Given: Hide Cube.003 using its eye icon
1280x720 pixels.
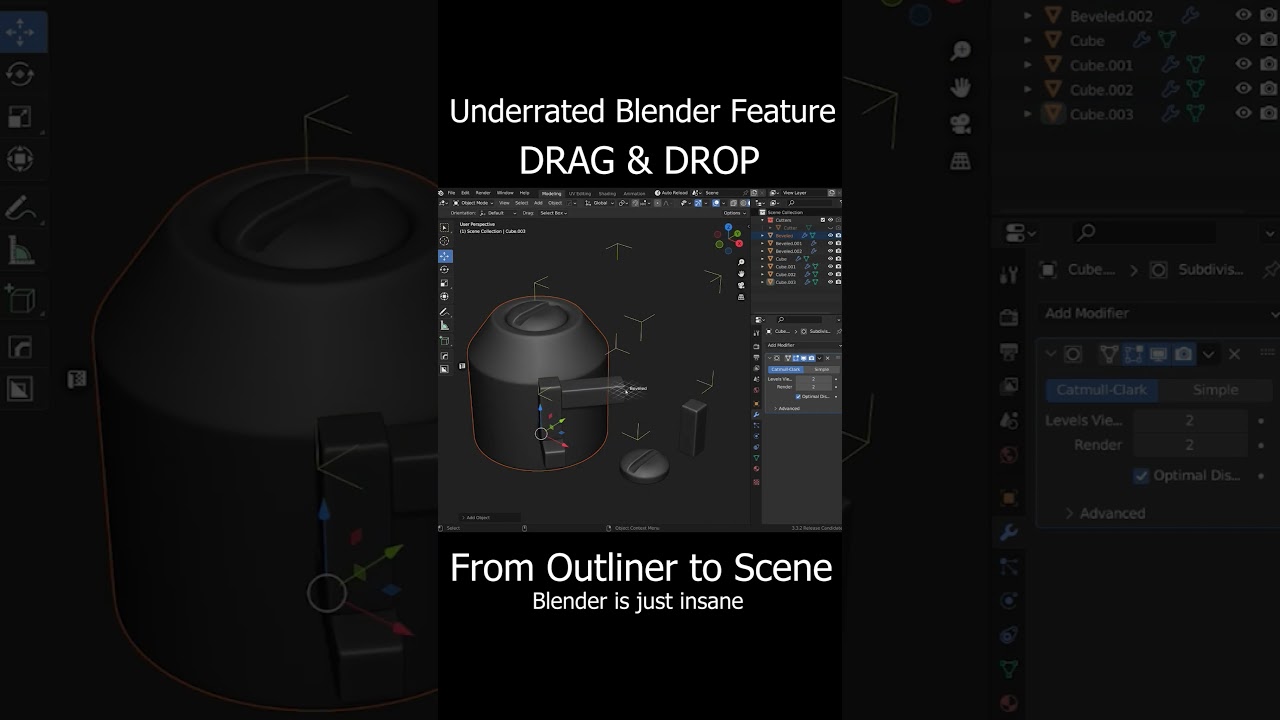Looking at the screenshot, I should tap(830, 282).
